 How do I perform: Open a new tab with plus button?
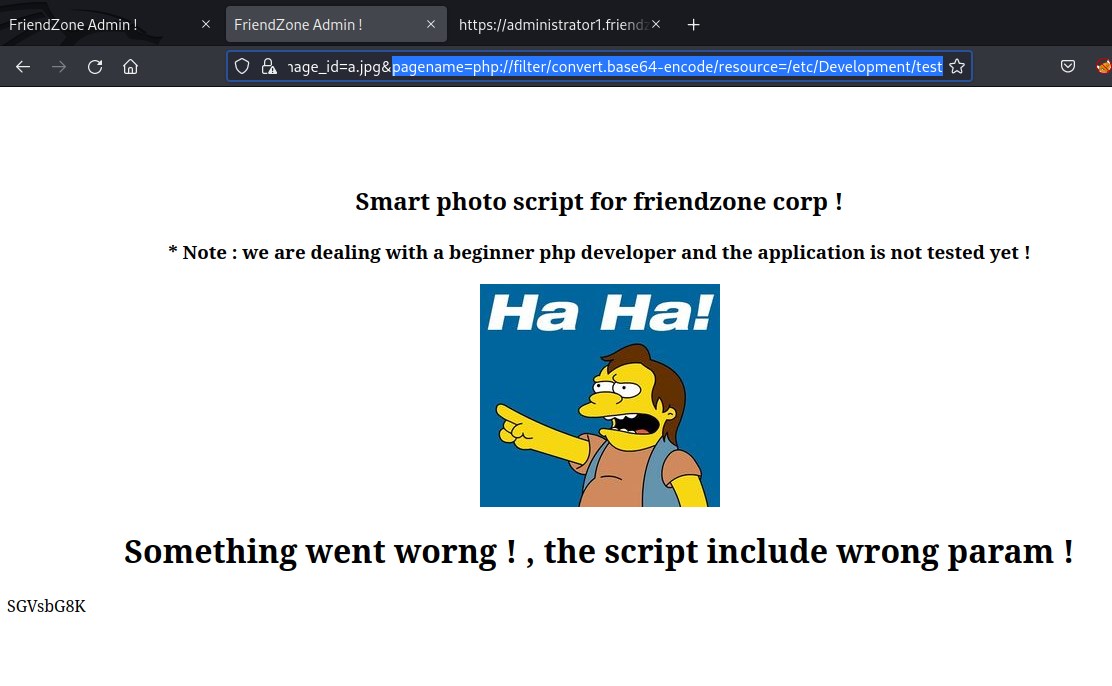coord(694,25)
